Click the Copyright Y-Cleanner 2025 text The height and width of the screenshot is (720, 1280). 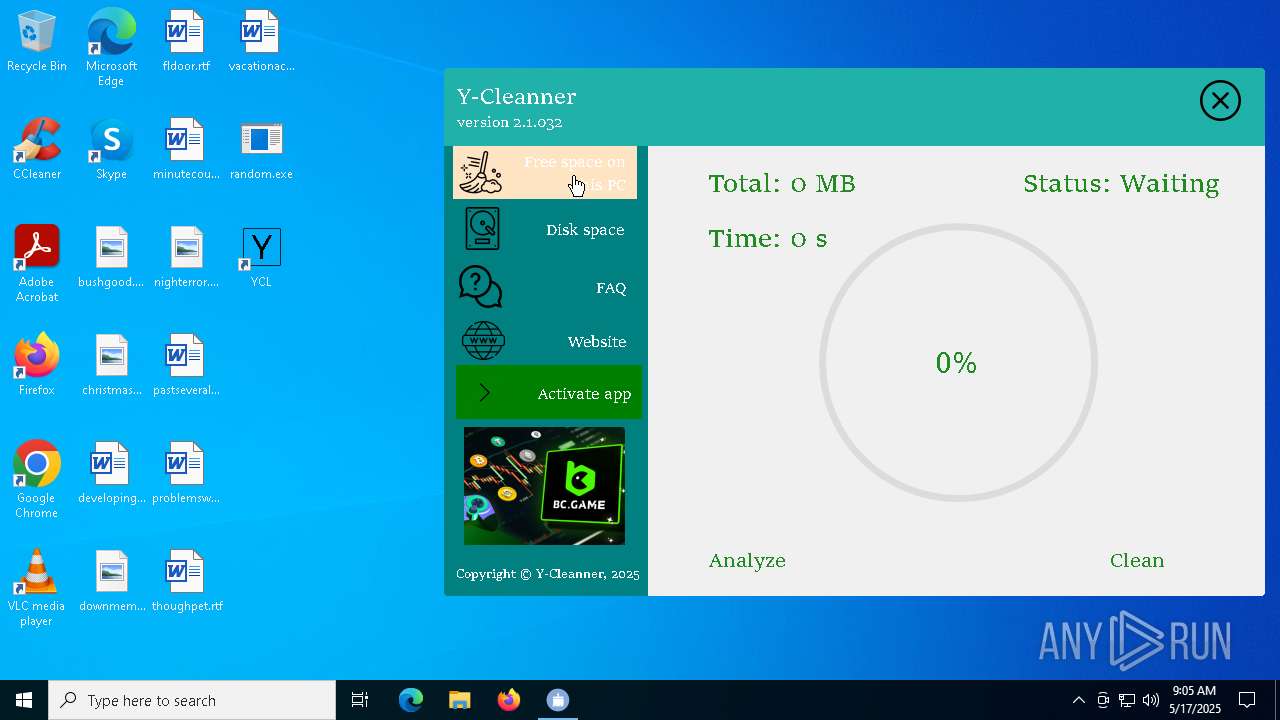(548, 574)
